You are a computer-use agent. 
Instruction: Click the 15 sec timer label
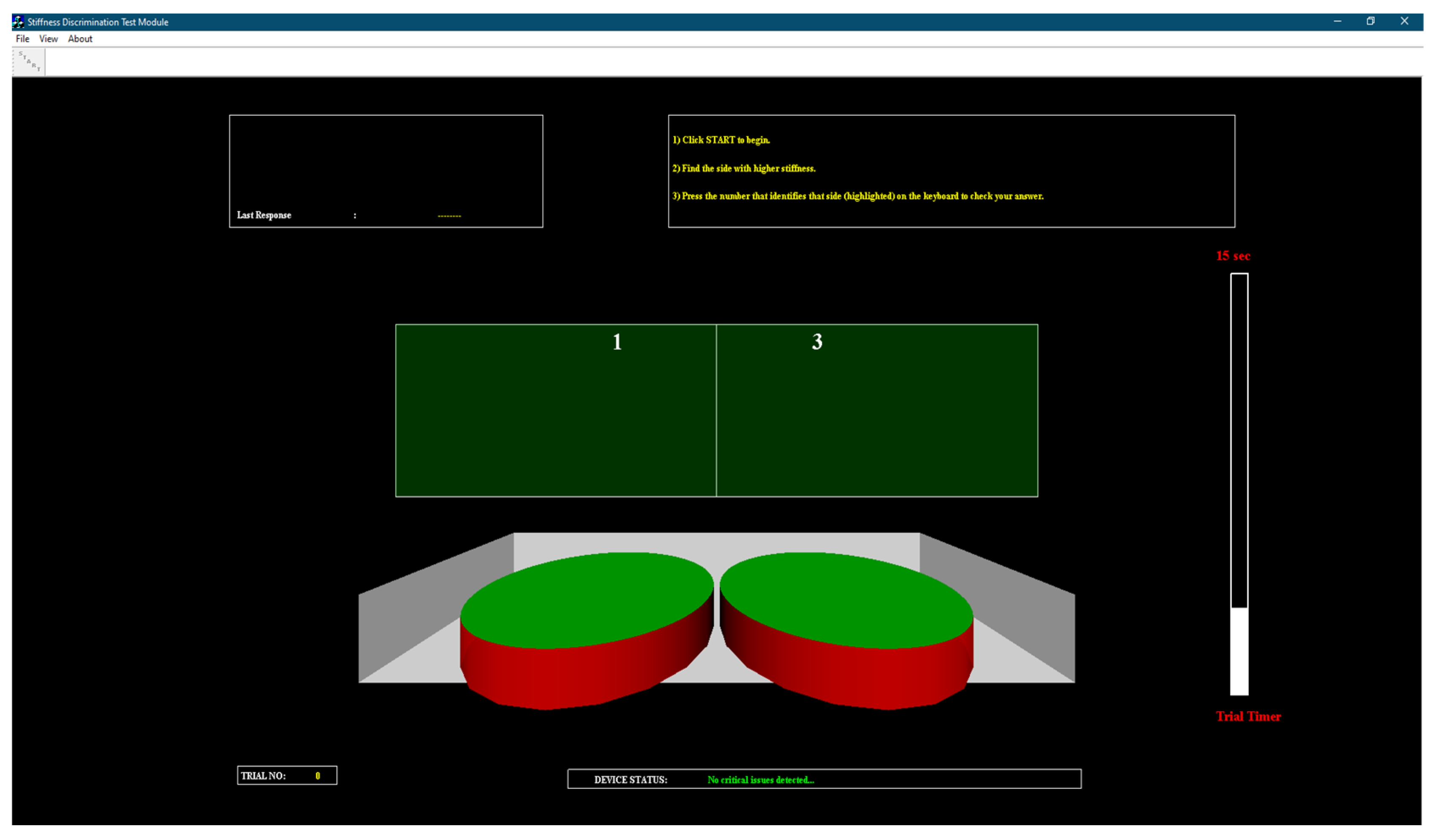pos(1233,256)
